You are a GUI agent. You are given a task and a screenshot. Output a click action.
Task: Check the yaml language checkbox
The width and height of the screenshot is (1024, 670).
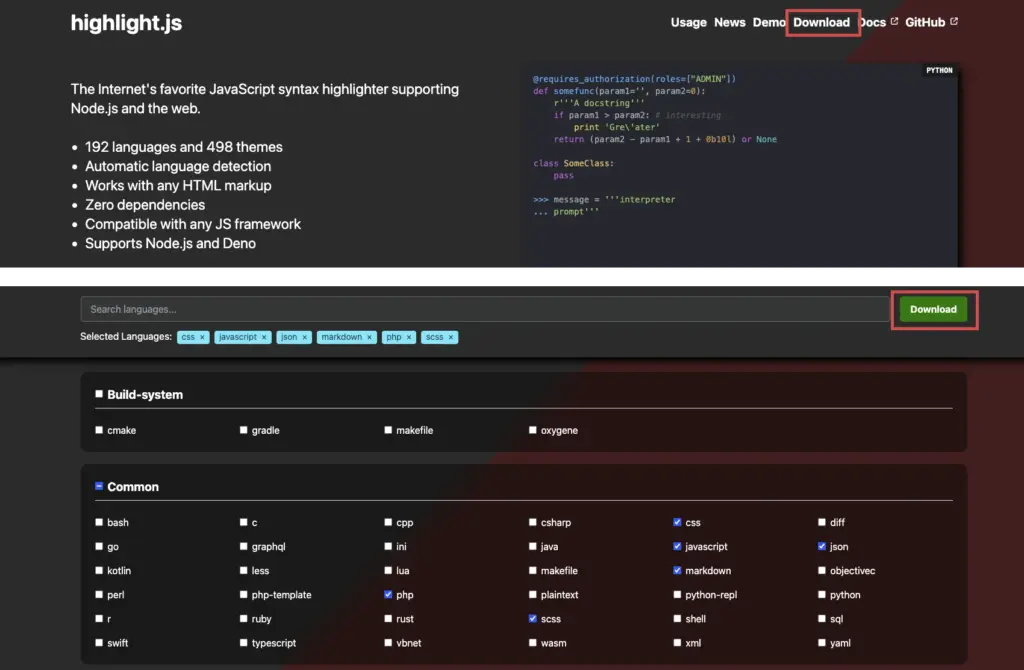coord(822,643)
